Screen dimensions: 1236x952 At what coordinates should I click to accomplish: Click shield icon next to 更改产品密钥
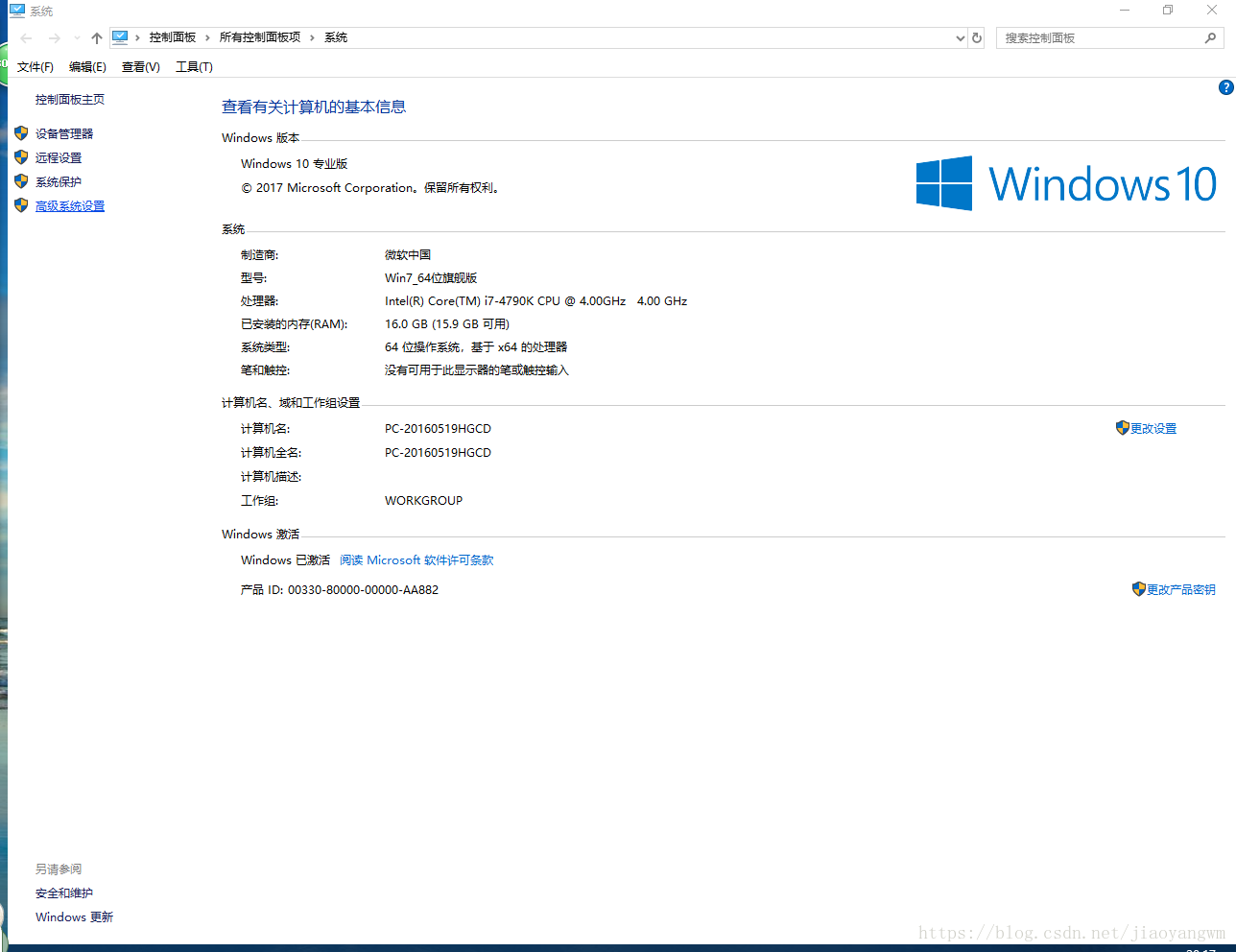1139,589
